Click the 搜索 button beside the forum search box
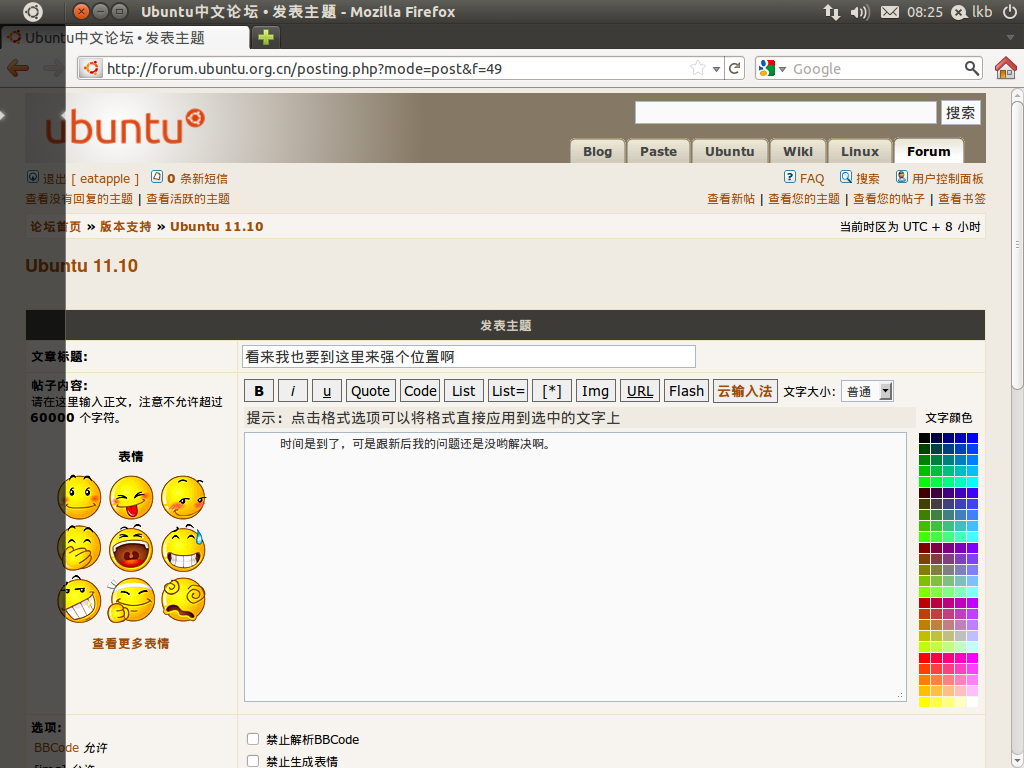The height and width of the screenshot is (768, 1024). [x=961, y=113]
